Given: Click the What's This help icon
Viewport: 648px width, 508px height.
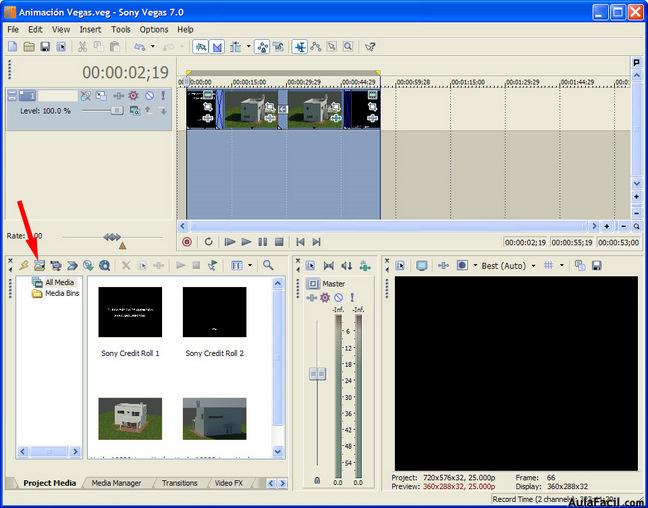Looking at the screenshot, I should (x=370, y=47).
